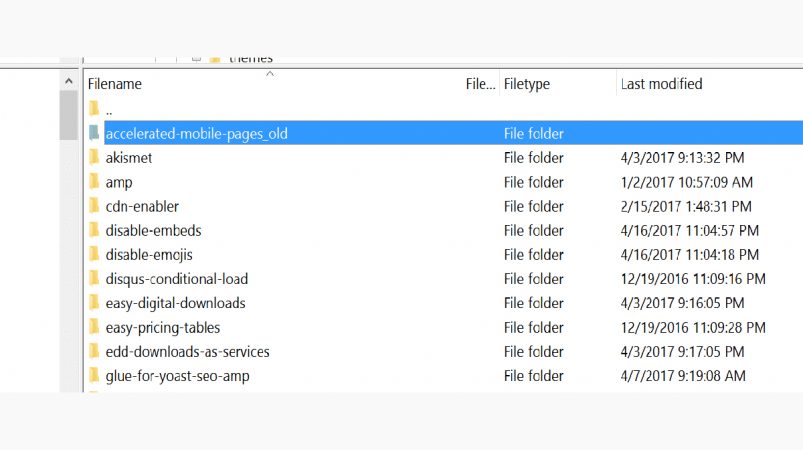
Task: Click the accelerated-mobile-pages_old folder icon
Action: [94, 133]
